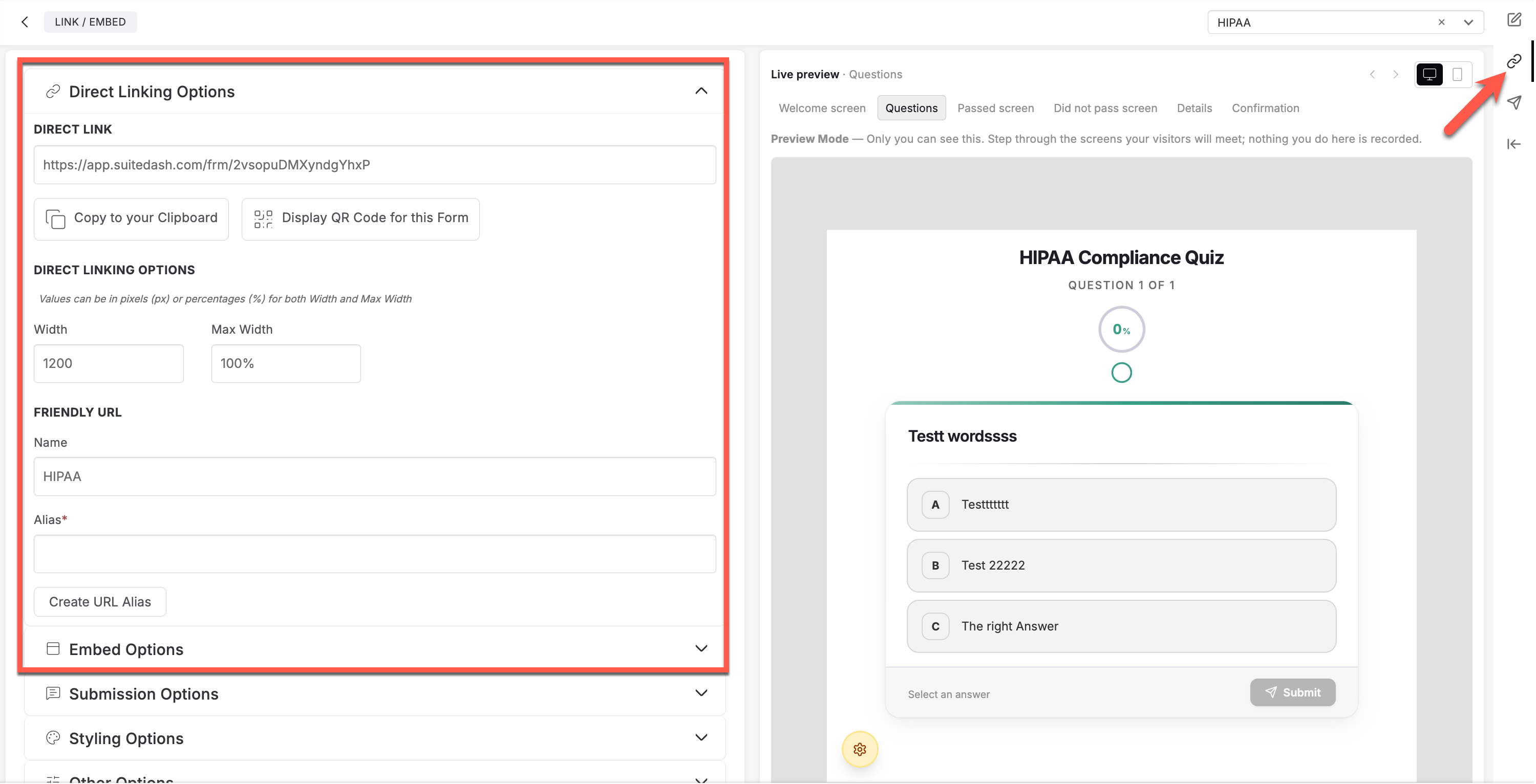The height and width of the screenshot is (784, 1536).
Task: Click the Submit button in quiz preview
Action: click(1292, 692)
